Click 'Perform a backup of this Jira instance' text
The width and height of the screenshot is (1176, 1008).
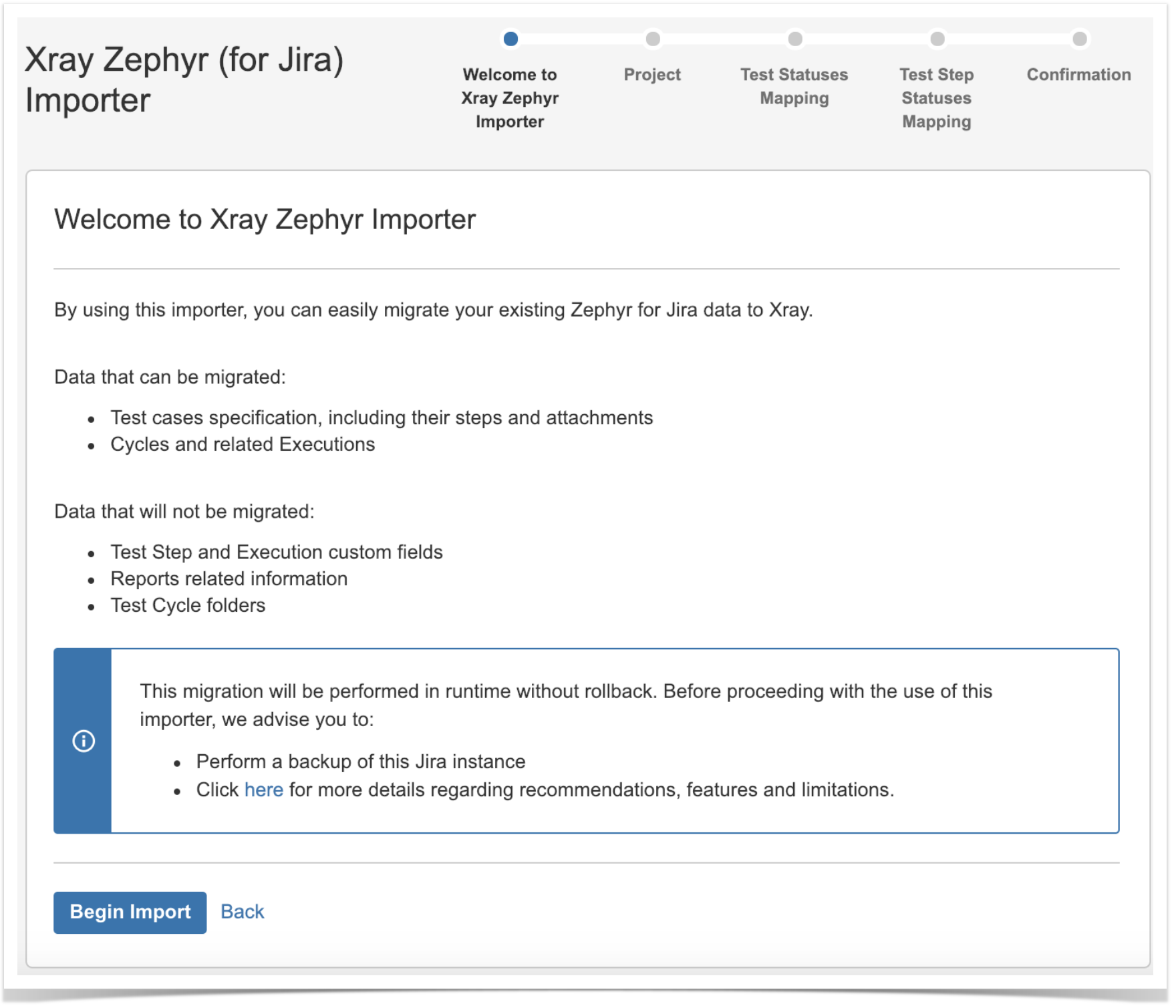[x=361, y=762]
